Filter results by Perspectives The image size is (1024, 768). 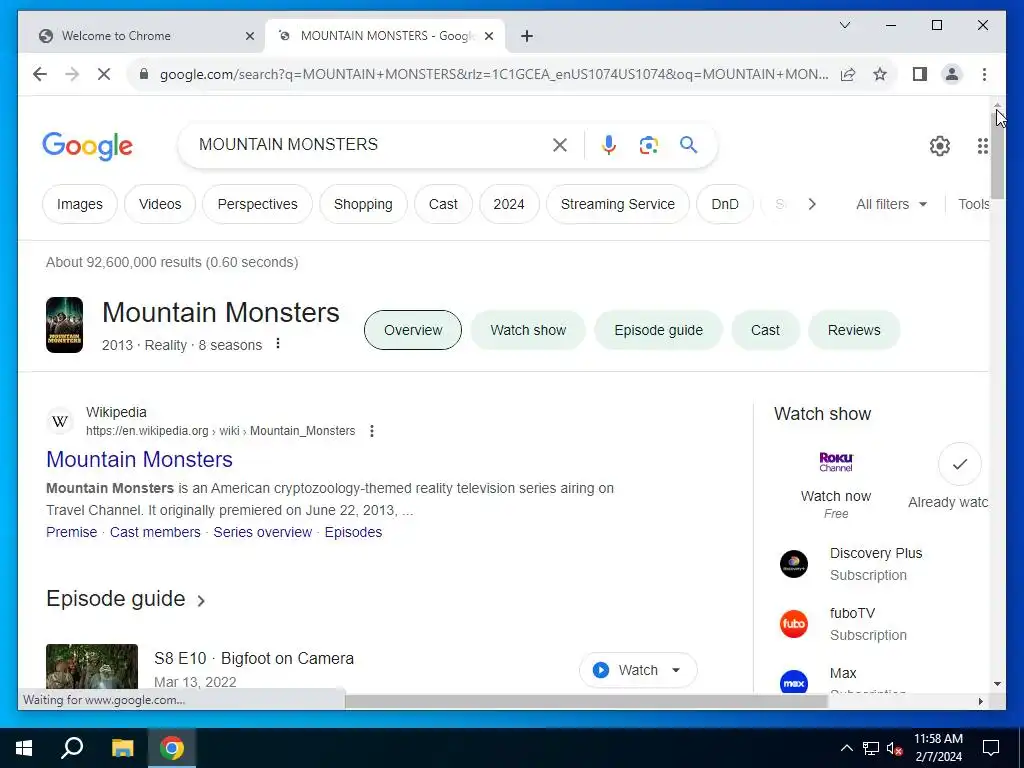pyautogui.click(x=257, y=204)
